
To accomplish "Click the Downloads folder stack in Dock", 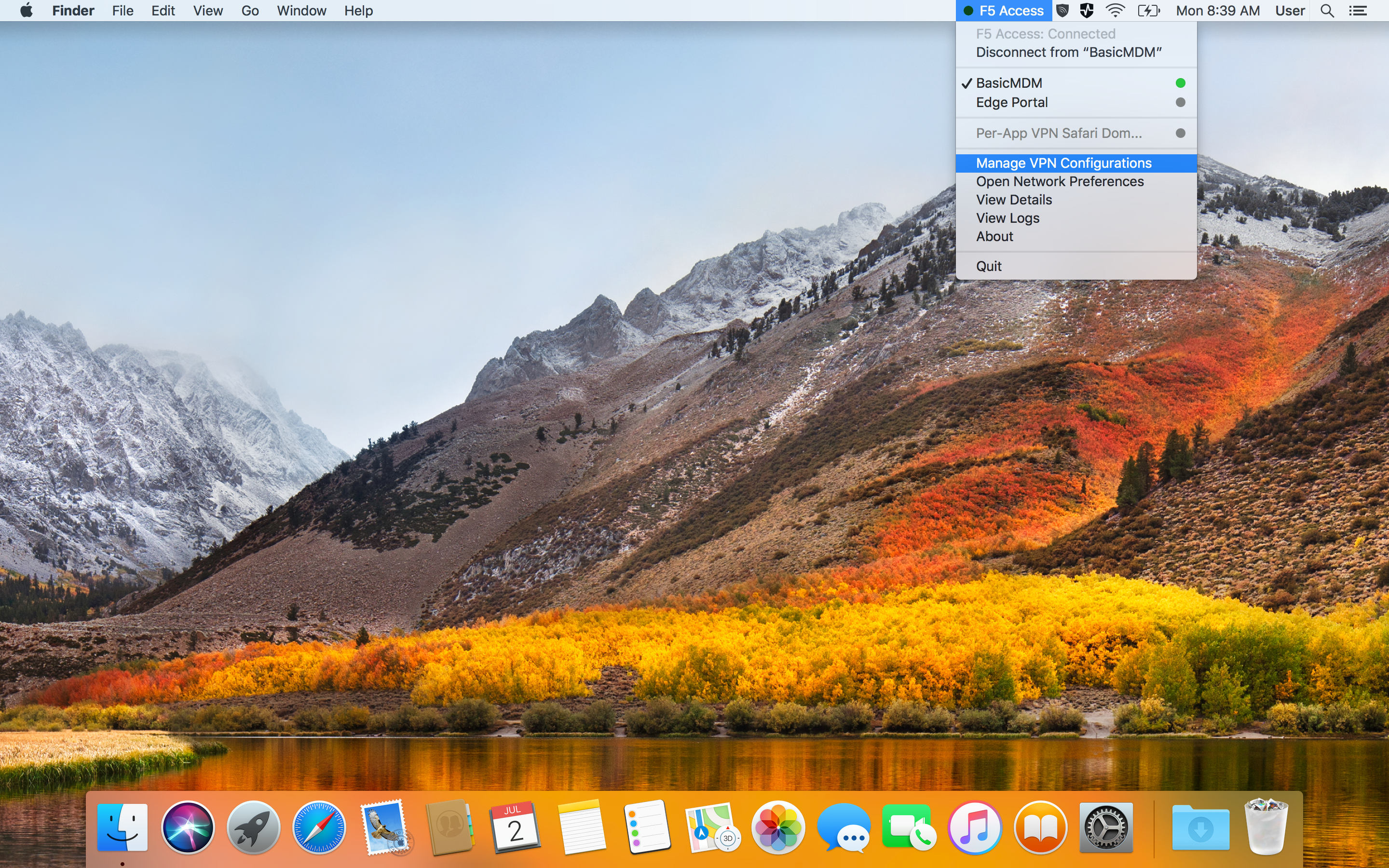I will pyautogui.click(x=1200, y=827).
